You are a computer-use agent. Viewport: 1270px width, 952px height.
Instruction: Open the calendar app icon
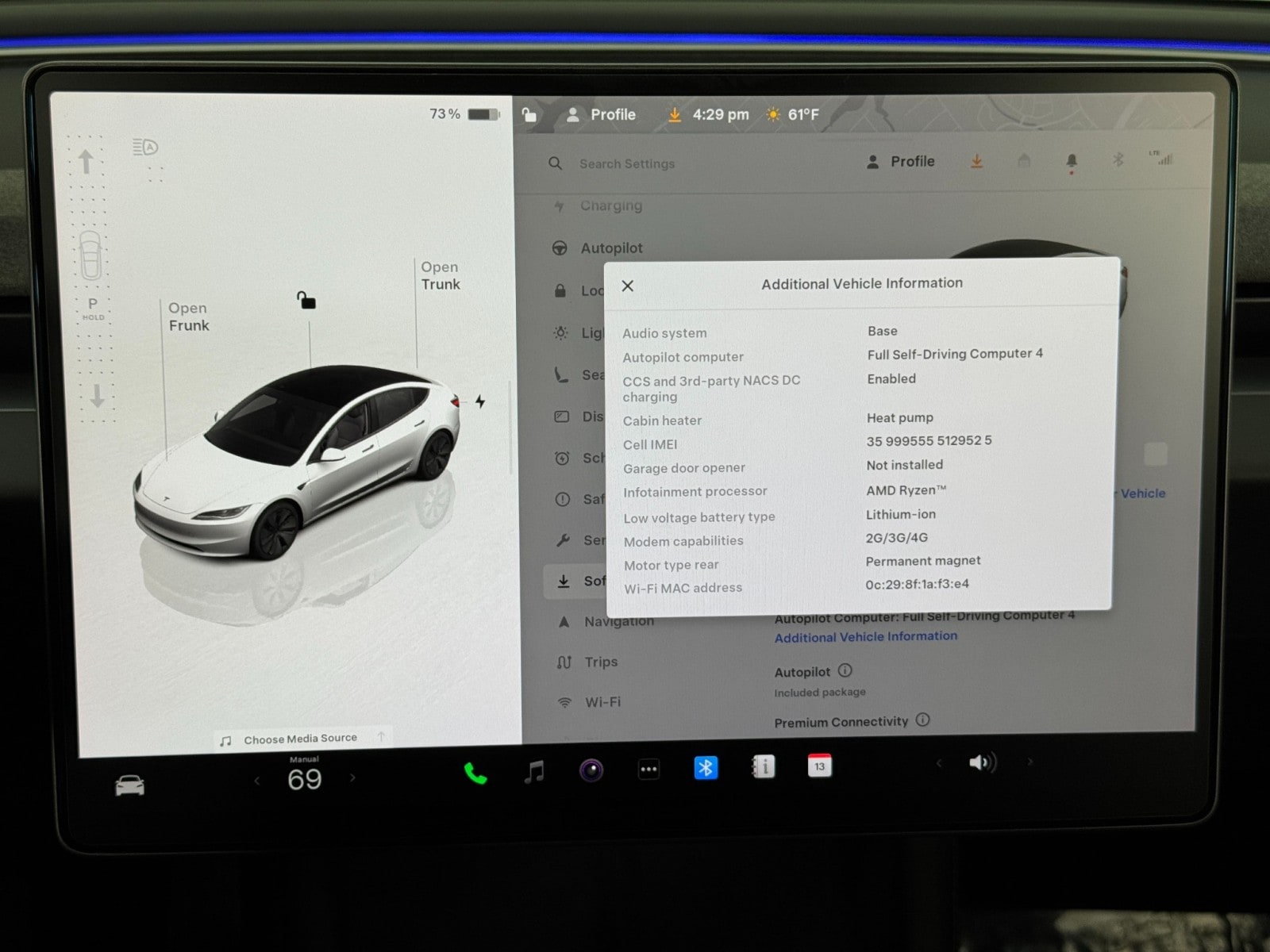819,766
